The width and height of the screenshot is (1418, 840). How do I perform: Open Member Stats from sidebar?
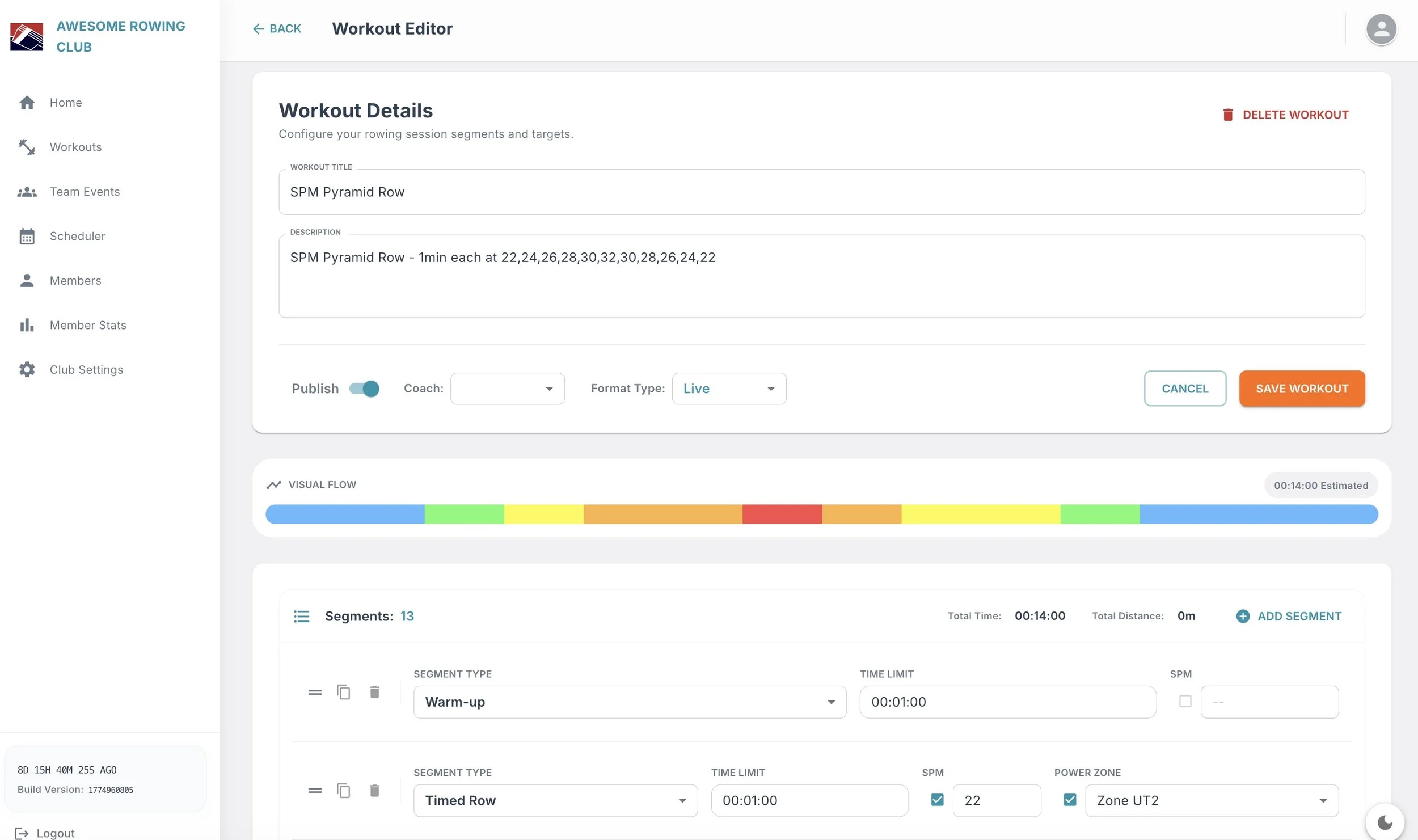(x=88, y=325)
